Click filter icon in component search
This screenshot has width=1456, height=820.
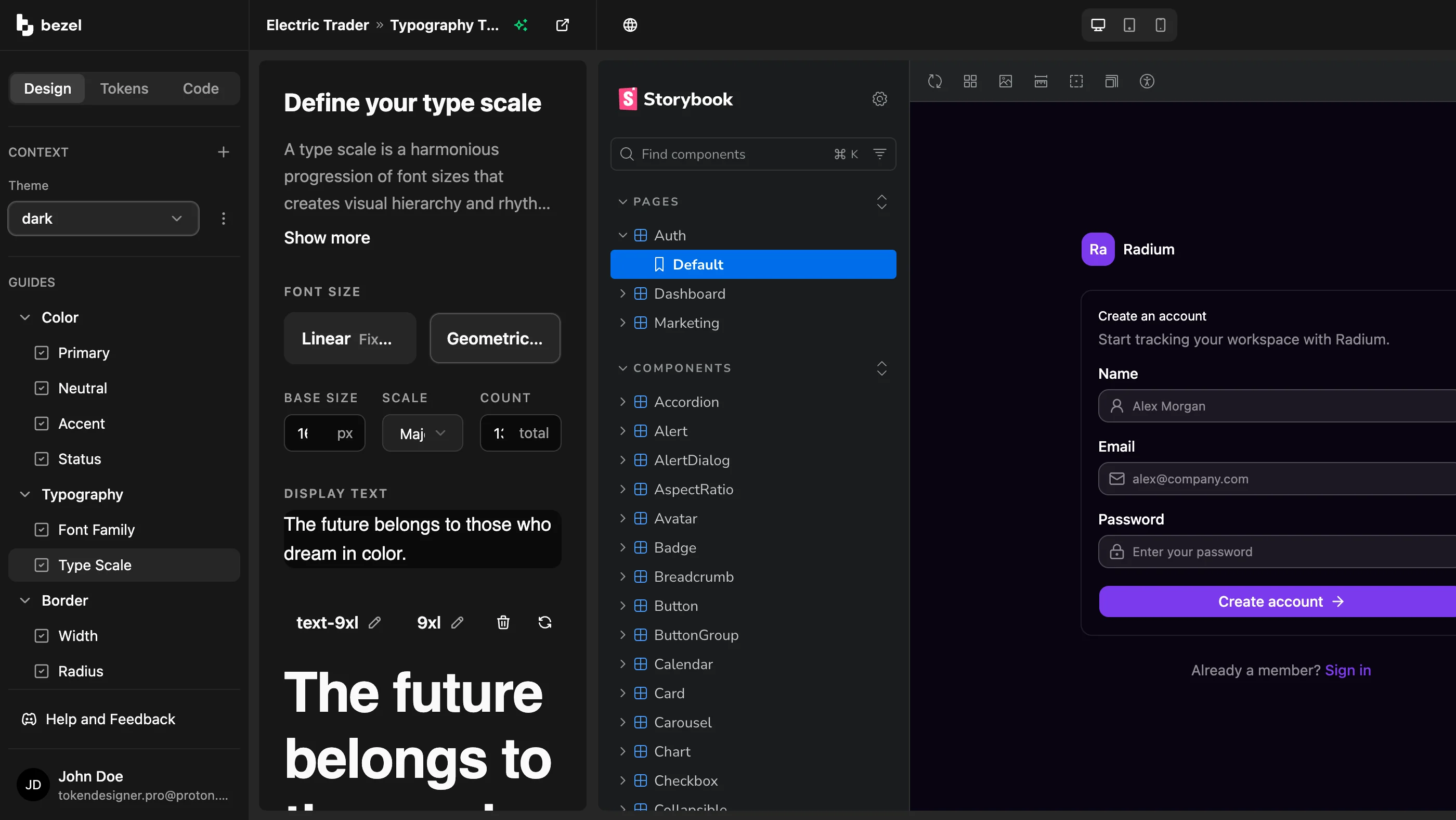coord(879,154)
